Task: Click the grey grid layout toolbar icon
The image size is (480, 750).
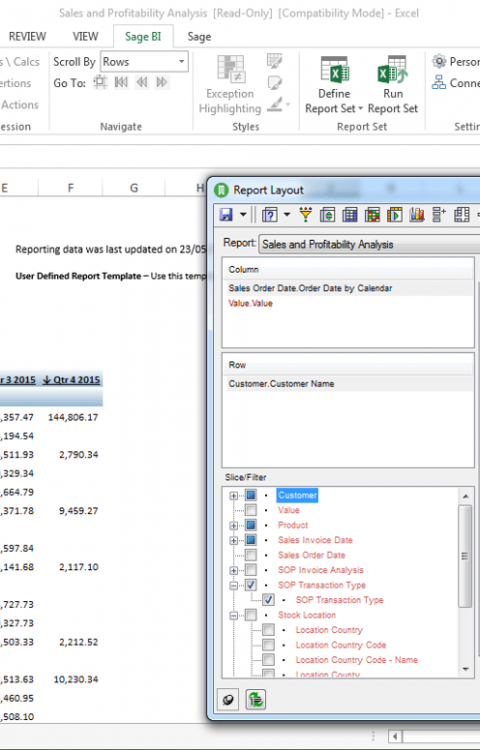Action: coord(461,215)
